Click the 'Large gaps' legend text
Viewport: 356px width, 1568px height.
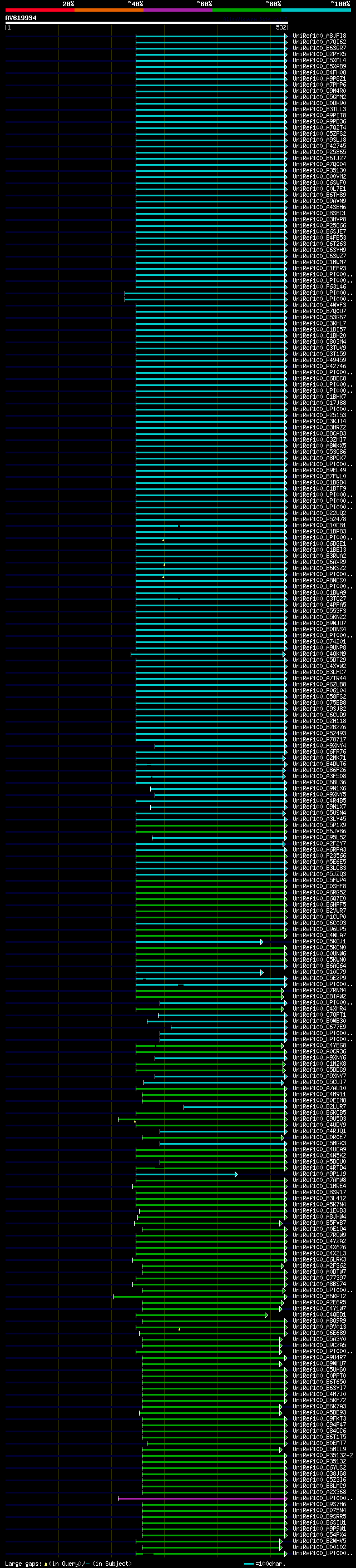(x=23, y=1564)
